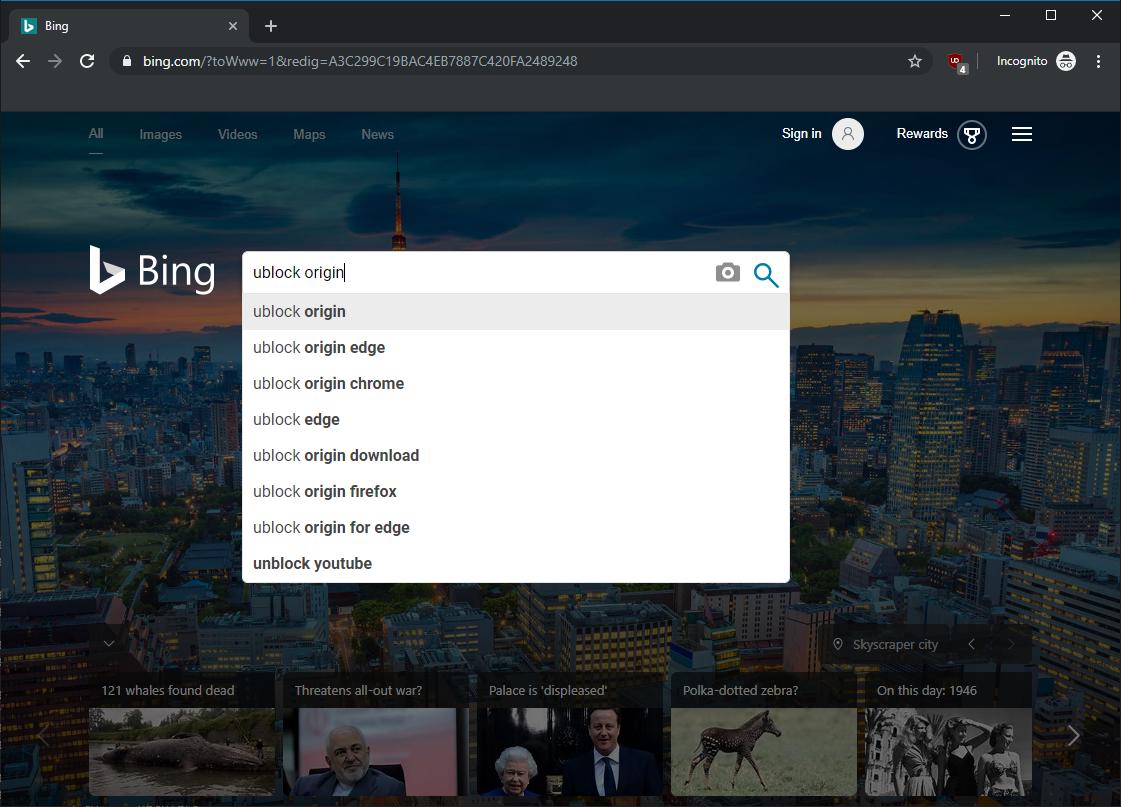Reload the Bing page
Image resolution: width=1121 pixels, height=807 pixels.
87,61
